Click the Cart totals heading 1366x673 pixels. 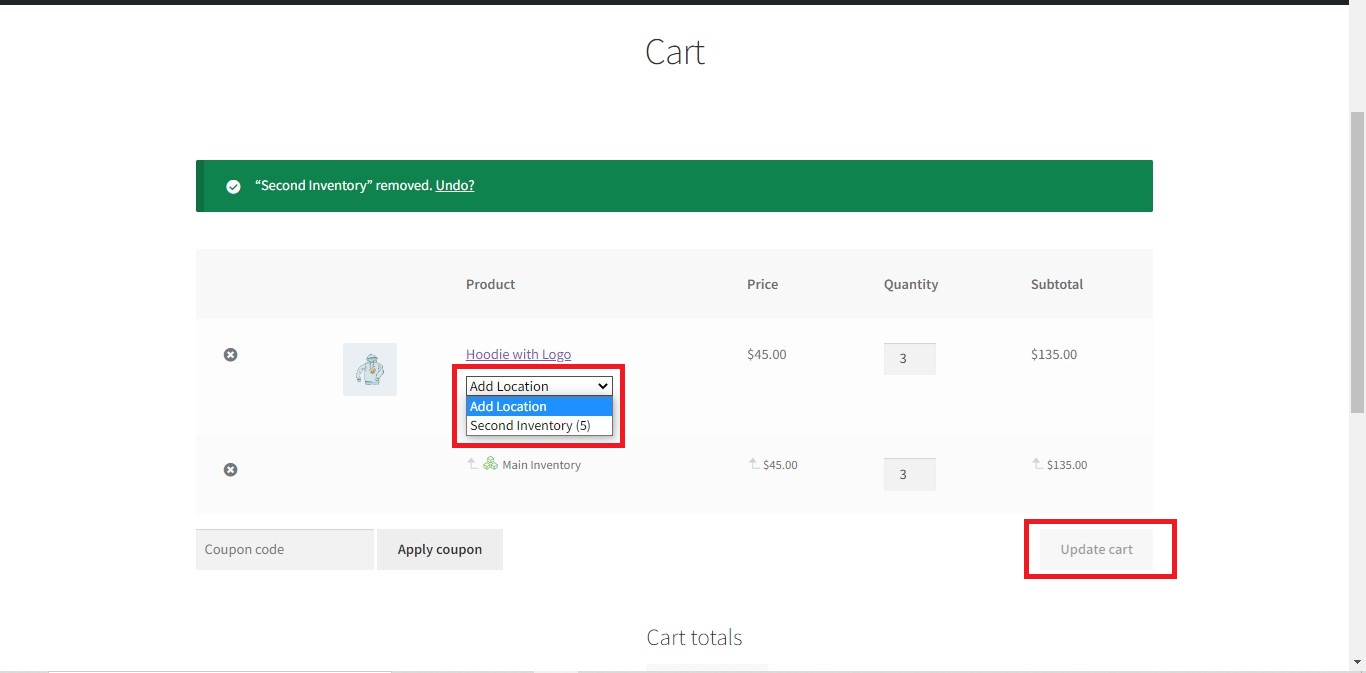coord(694,637)
